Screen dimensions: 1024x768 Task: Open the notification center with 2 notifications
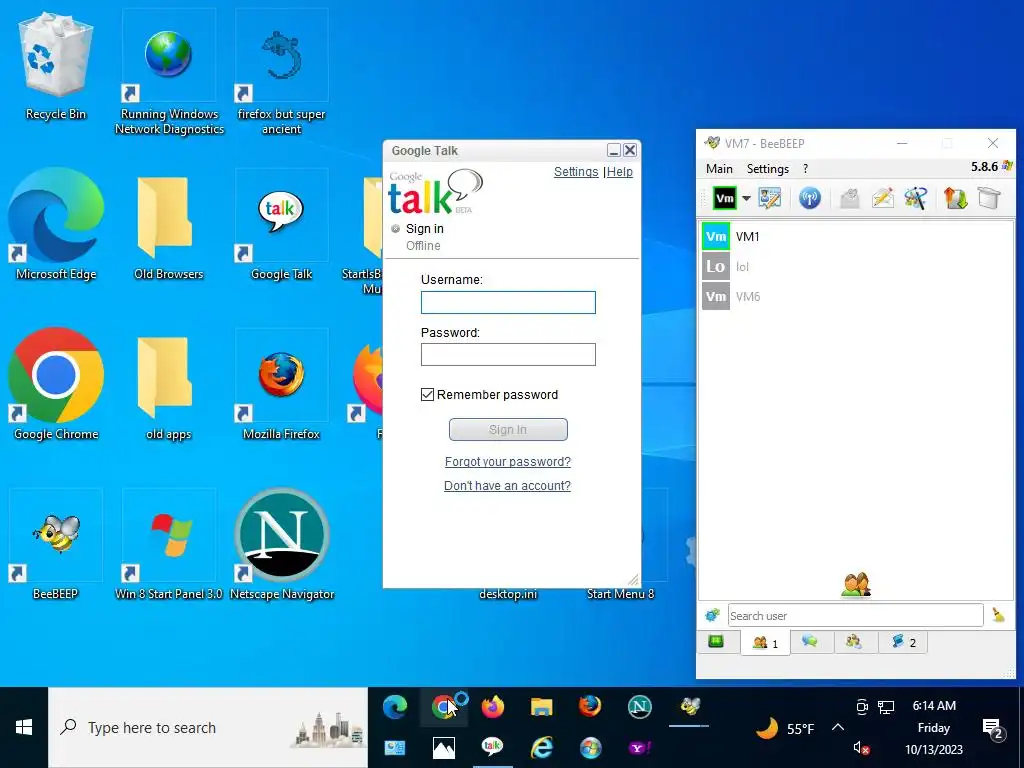pyautogui.click(x=993, y=729)
